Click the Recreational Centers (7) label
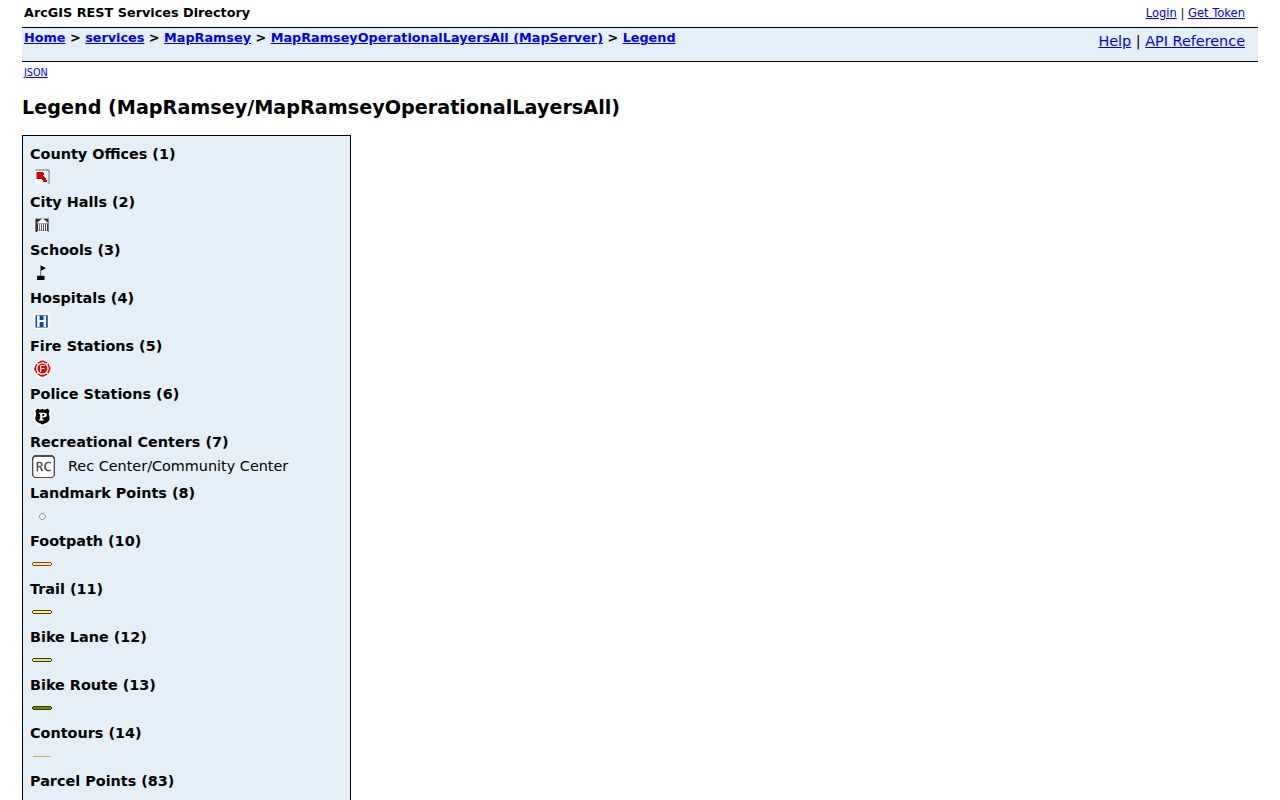The image size is (1280, 800). tap(130, 442)
